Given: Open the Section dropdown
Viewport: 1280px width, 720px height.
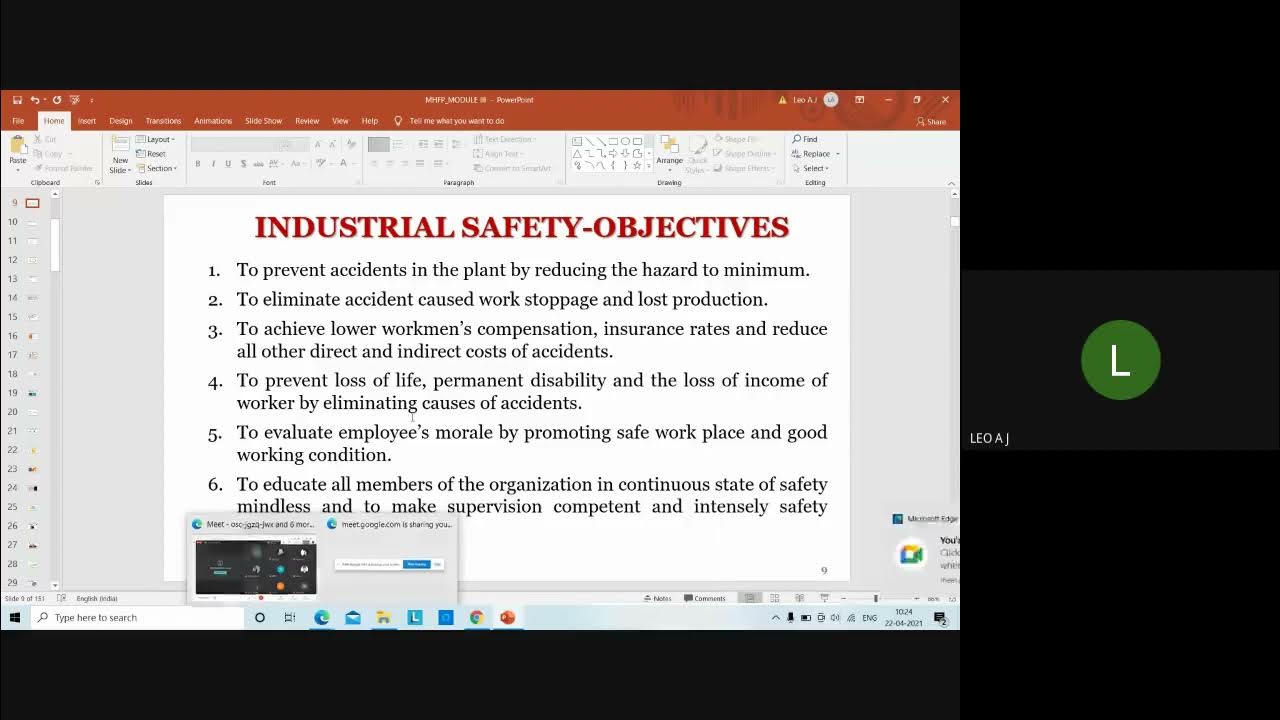Looking at the screenshot, I should (156, 168).
